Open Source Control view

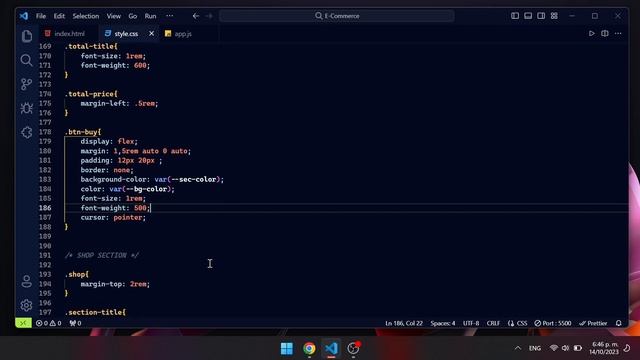click(x=27, y=84)
